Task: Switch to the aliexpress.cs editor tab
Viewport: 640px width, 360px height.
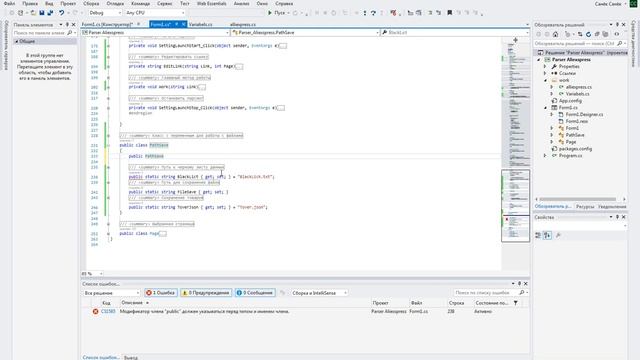Action: [x=242, y=24]
